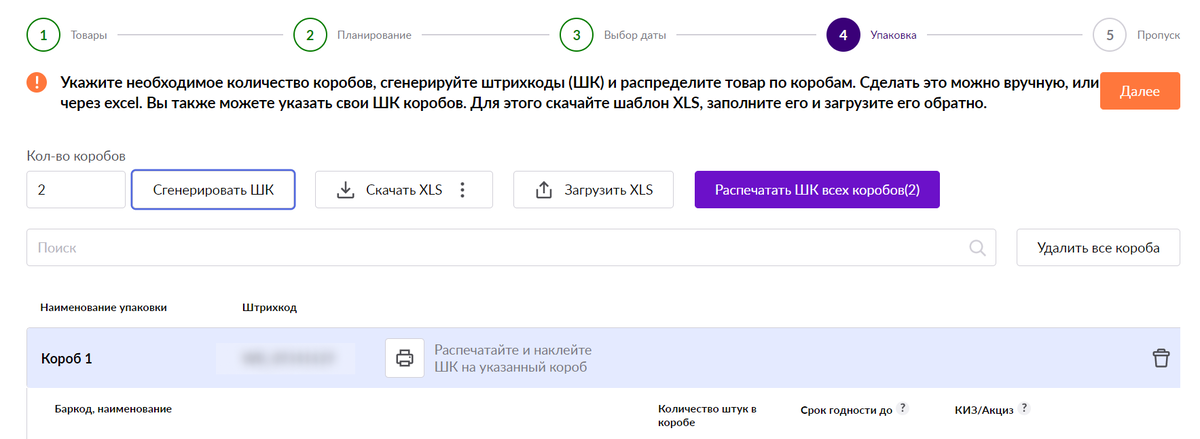The height and width of the screenshot is (439, 1200).
Task: Go to step 1 Товары
Action: click(x=43, y=34)
